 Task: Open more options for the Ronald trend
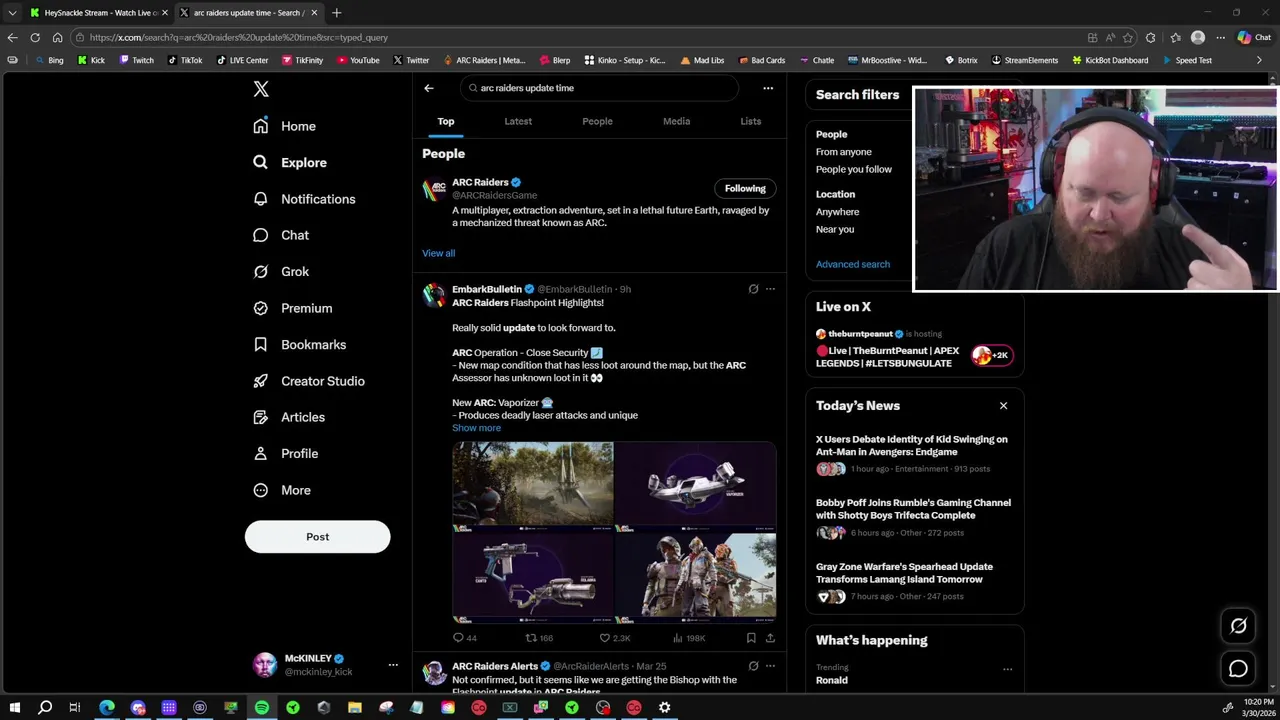[1007, 669]
